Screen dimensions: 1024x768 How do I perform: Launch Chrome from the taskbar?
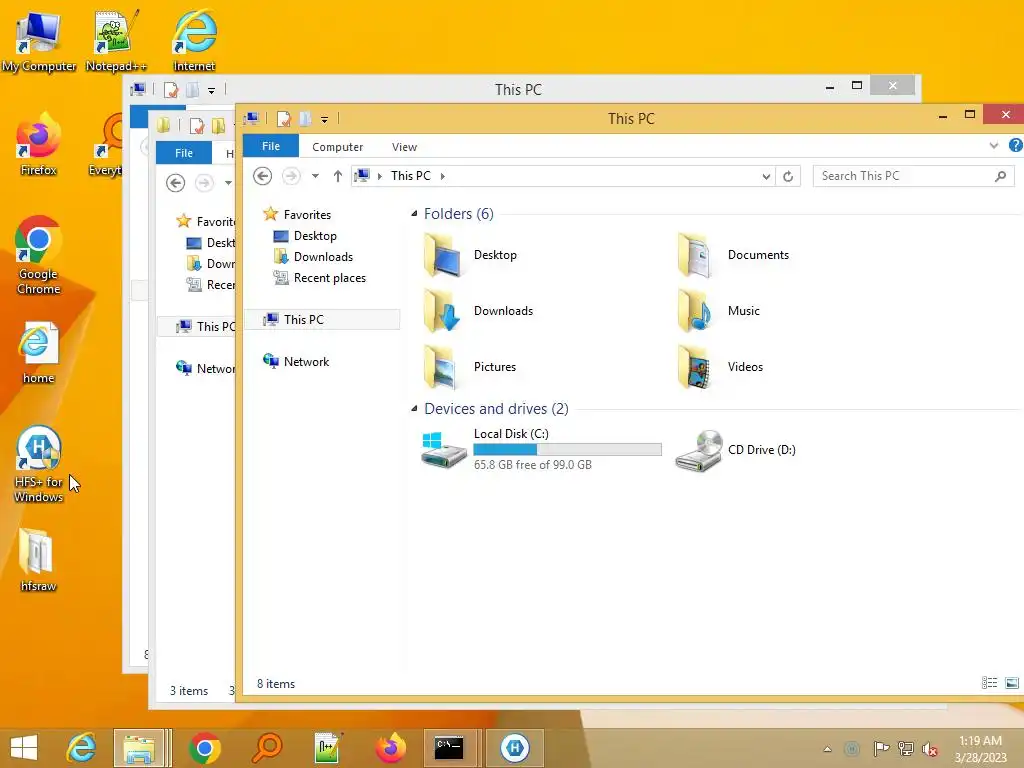[205, 748]
